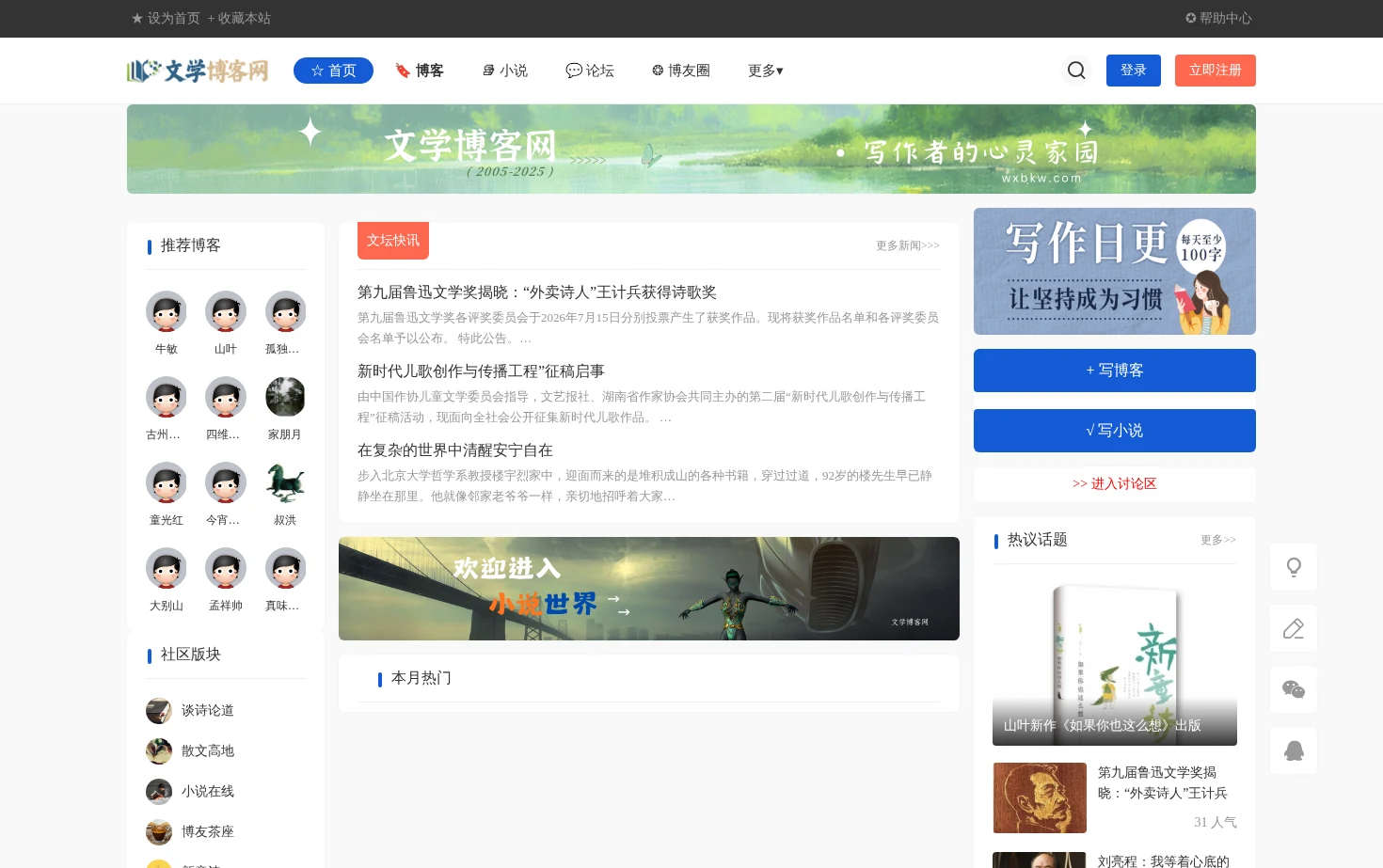Open 童光红 blogger avatar

(167, 482)
